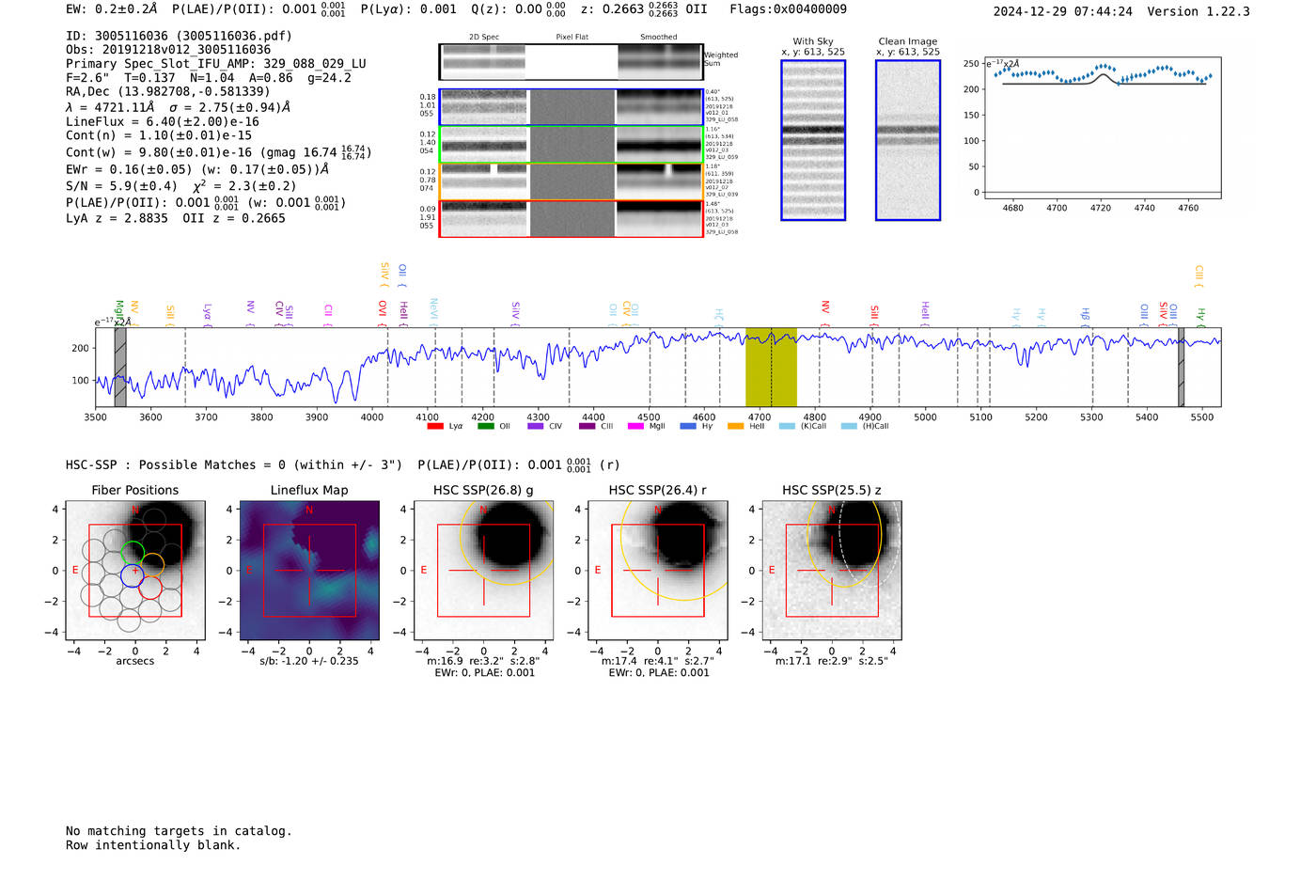The height and width of the screenshot is (896, 1316).
Task: Click the 's/b: -1.20 +/- 0.235' caption
Action: pyautogui.click(x=309, y=661)
